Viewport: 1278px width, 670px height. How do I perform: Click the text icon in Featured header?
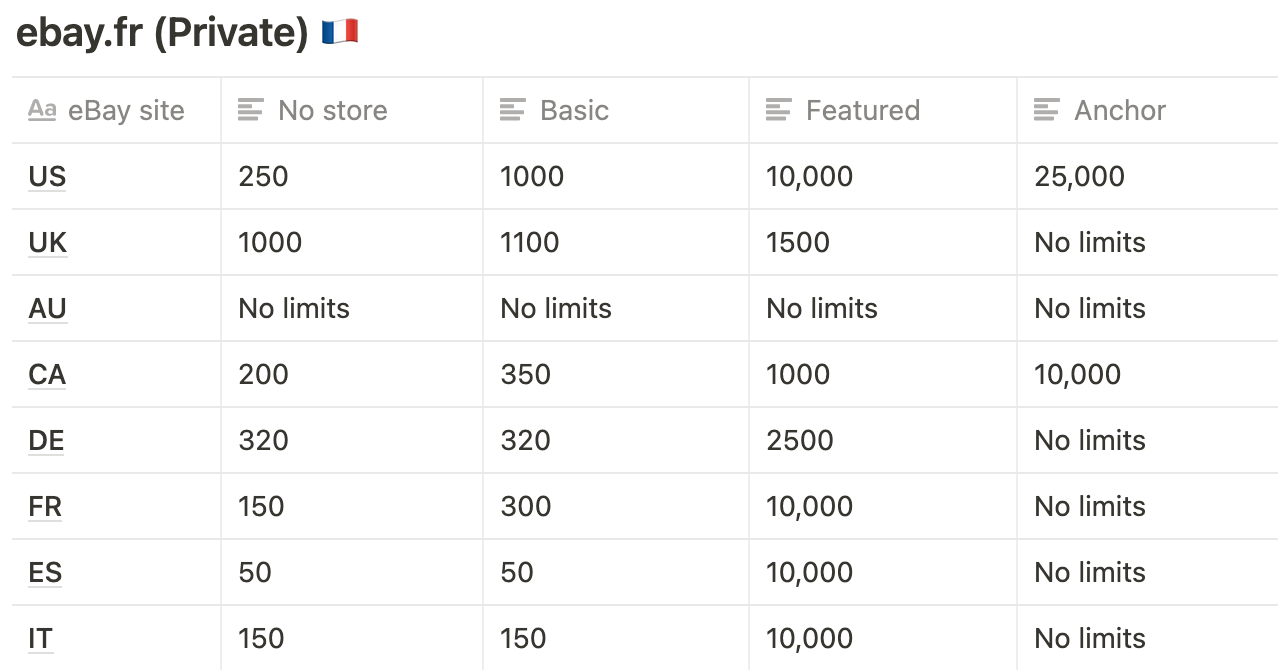click(779, 110)
